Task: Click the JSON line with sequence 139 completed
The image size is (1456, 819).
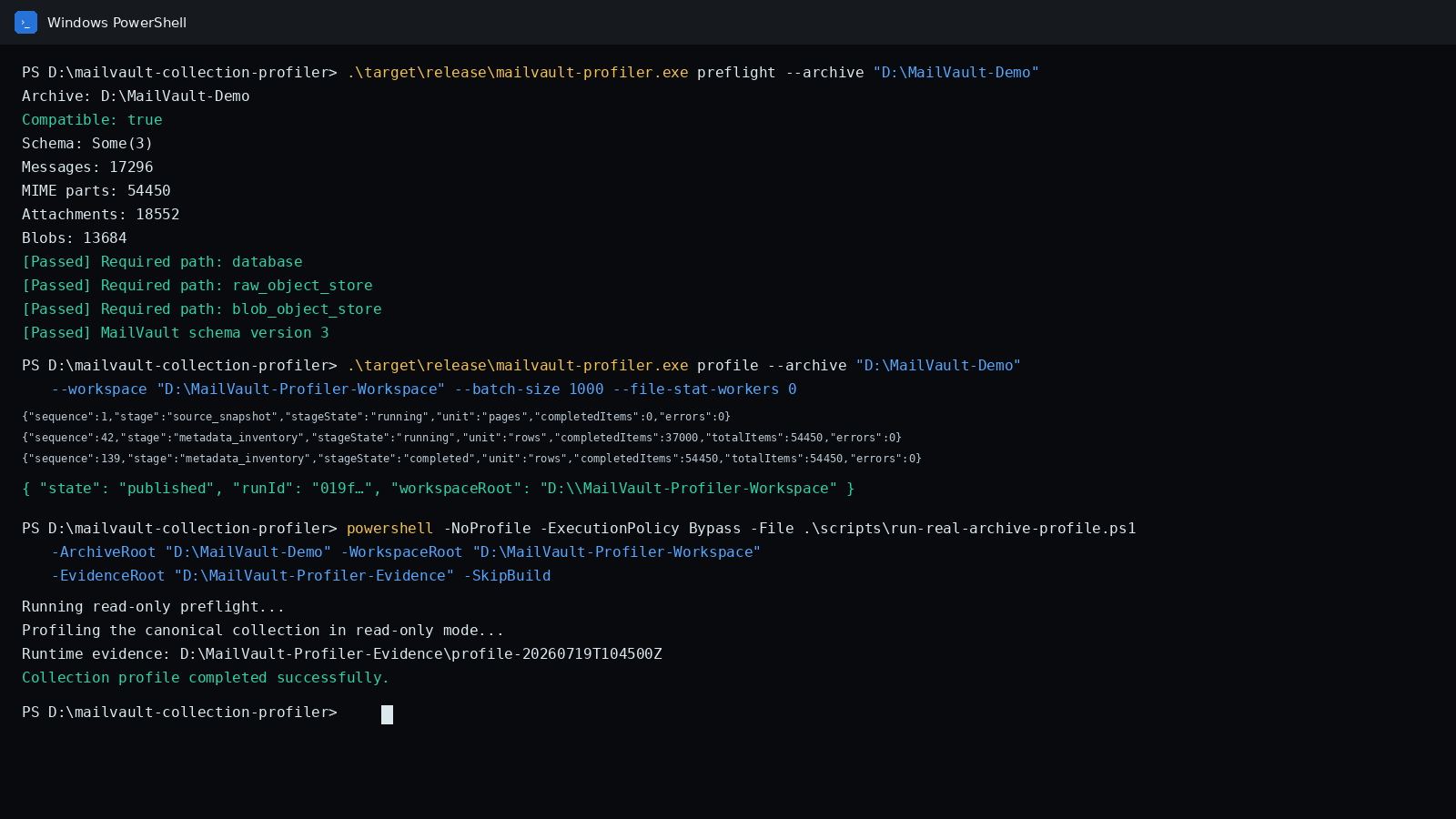Action: point(471,459)
